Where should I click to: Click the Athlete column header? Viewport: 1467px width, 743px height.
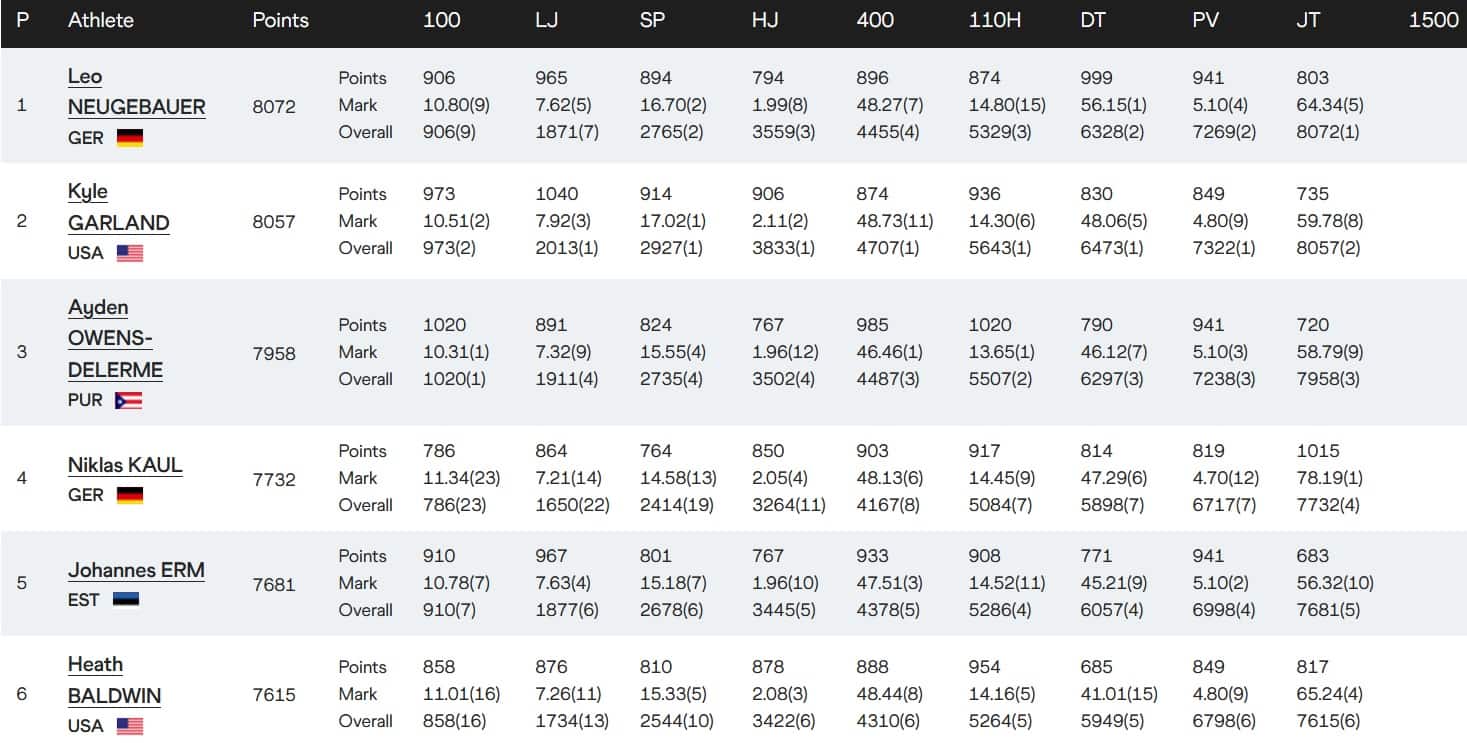pyautogui.click(x=101, y=20)
